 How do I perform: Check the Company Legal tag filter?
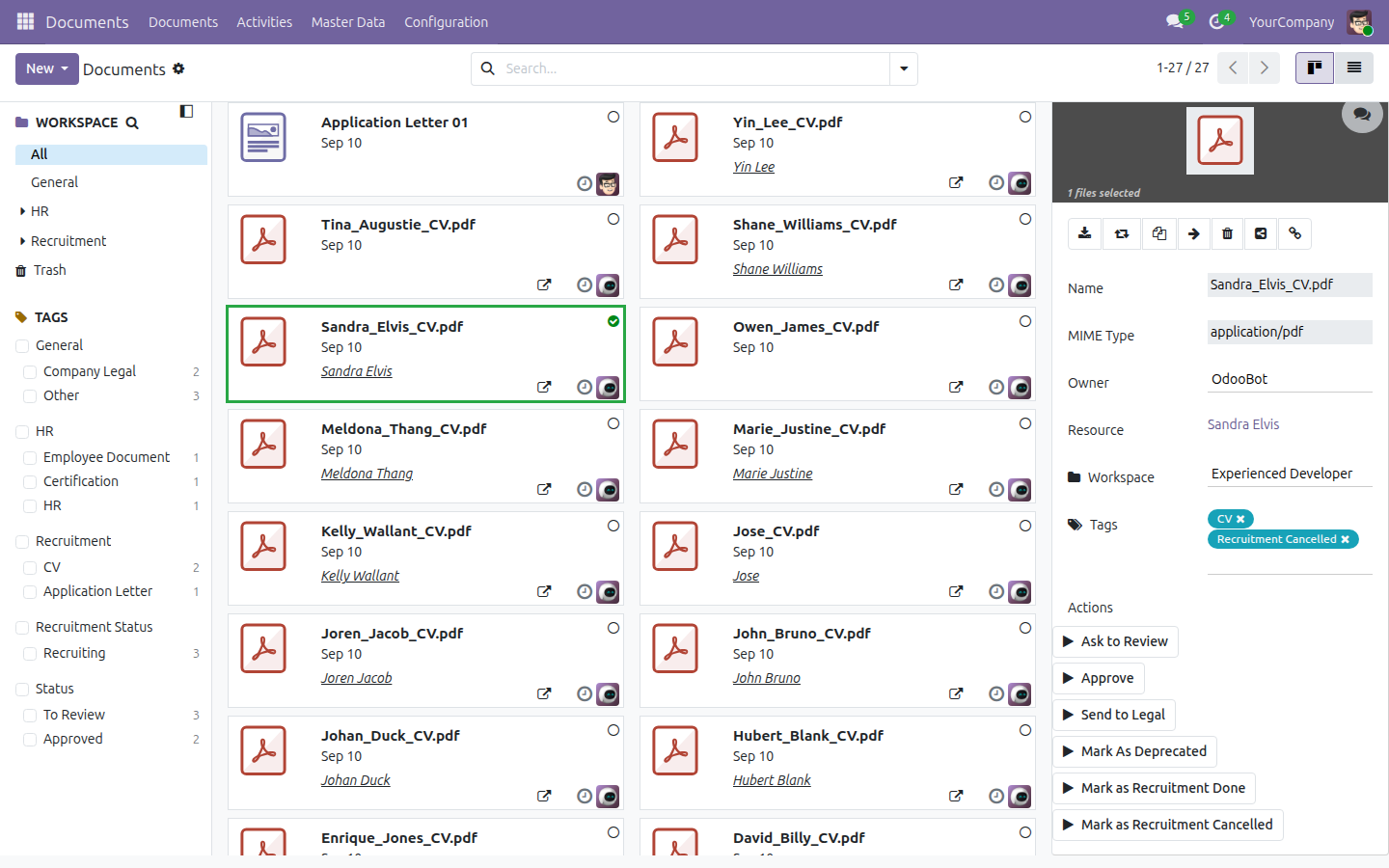click(x=30, y=371)
